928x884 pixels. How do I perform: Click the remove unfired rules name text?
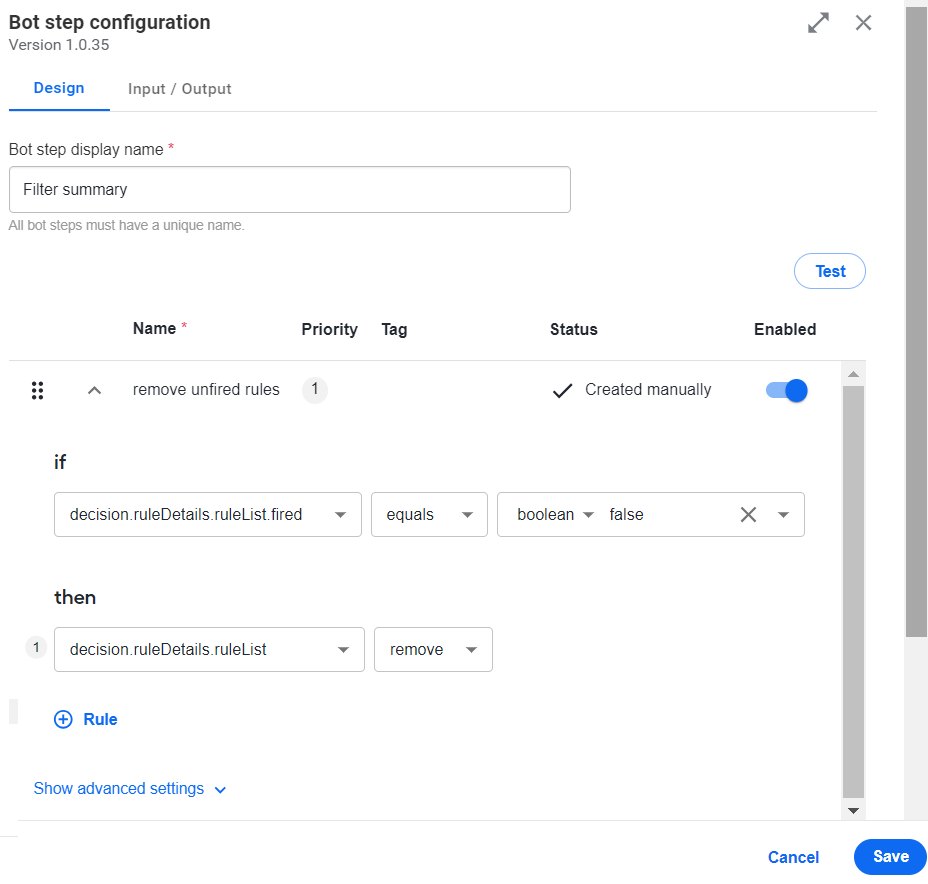206,389
